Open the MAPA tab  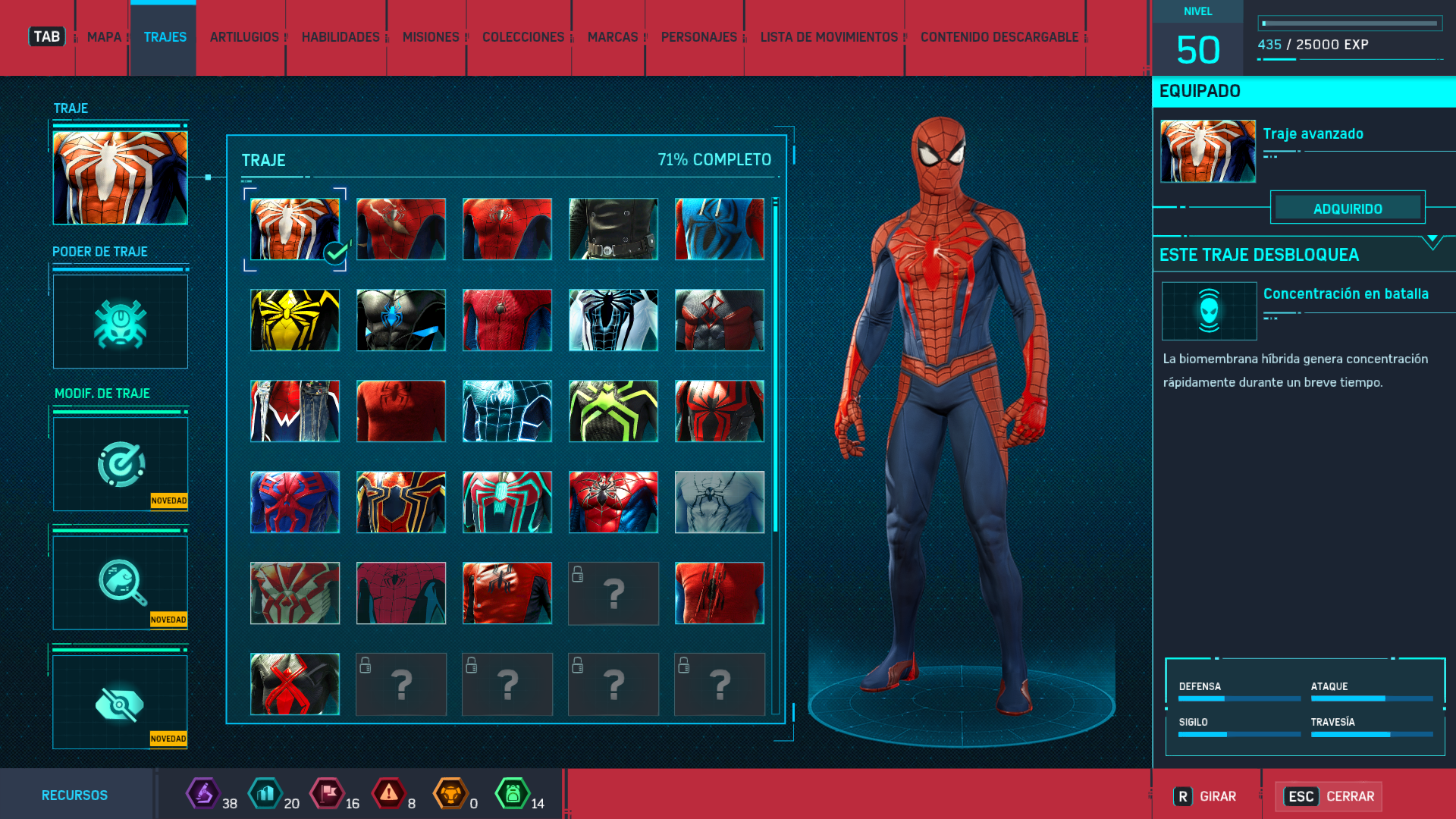tap(104, 37)
